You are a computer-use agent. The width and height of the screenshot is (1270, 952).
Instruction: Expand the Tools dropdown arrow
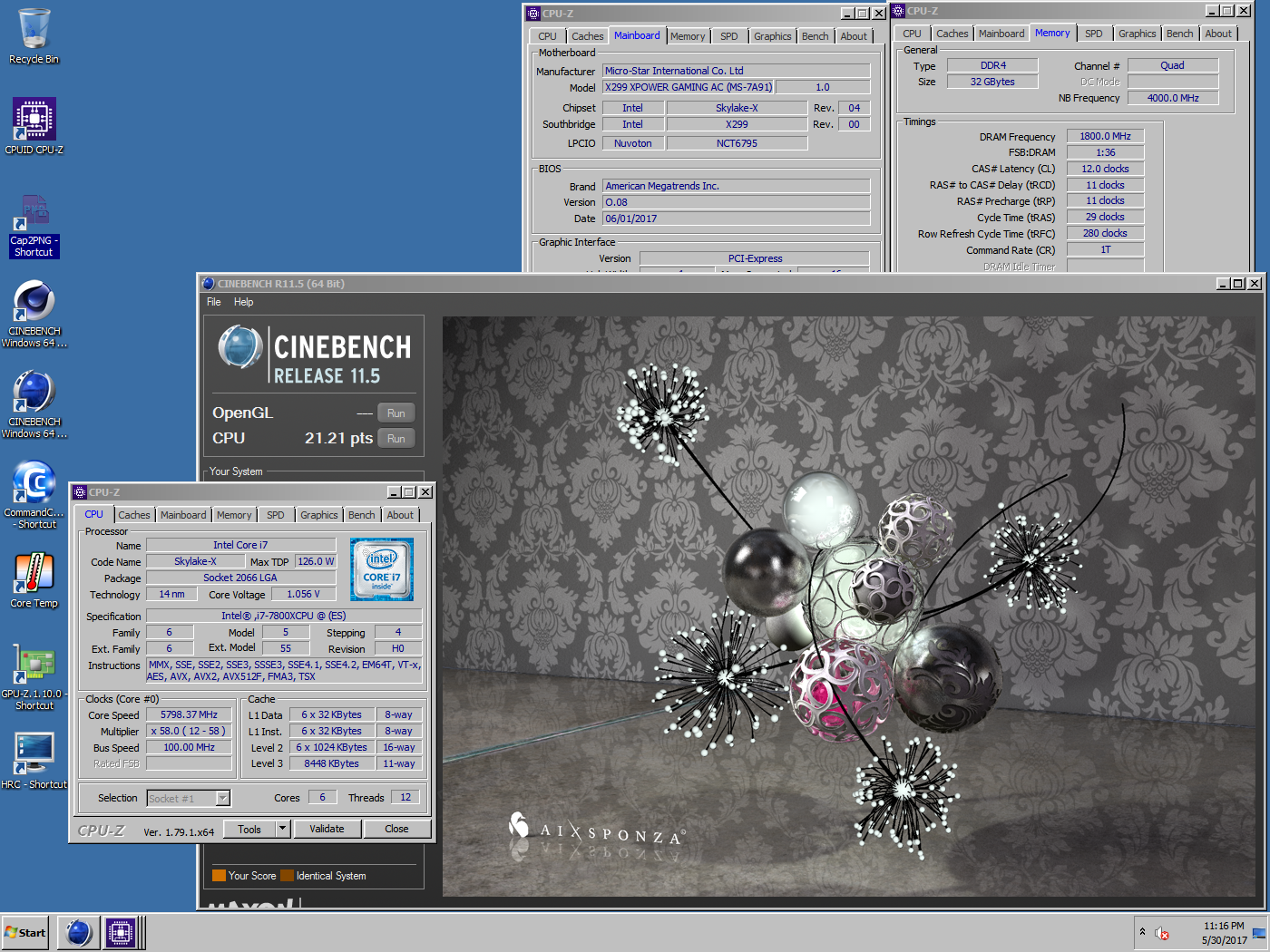click(x=282, y=829)
